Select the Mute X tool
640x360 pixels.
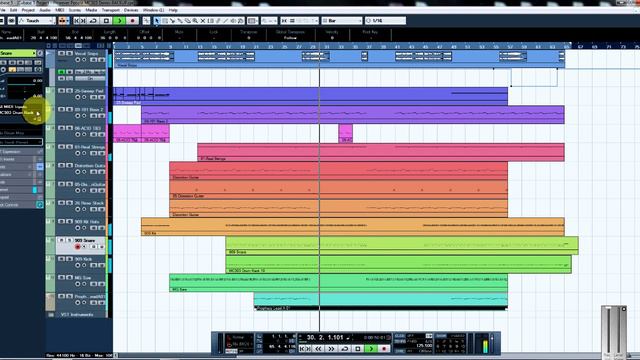203,20
